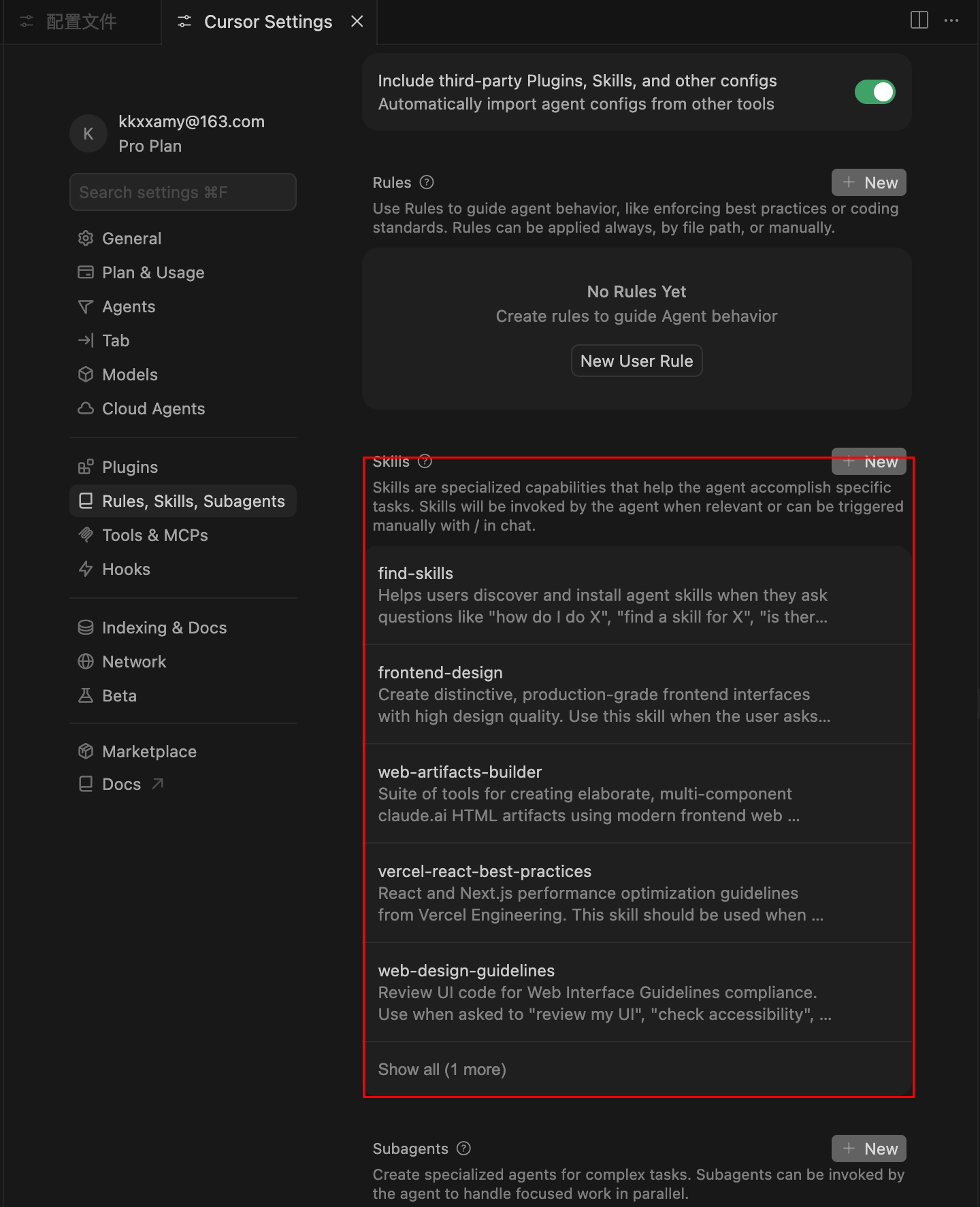Open Network settings section
The image size is (980, 1207).
pos(183,662)
